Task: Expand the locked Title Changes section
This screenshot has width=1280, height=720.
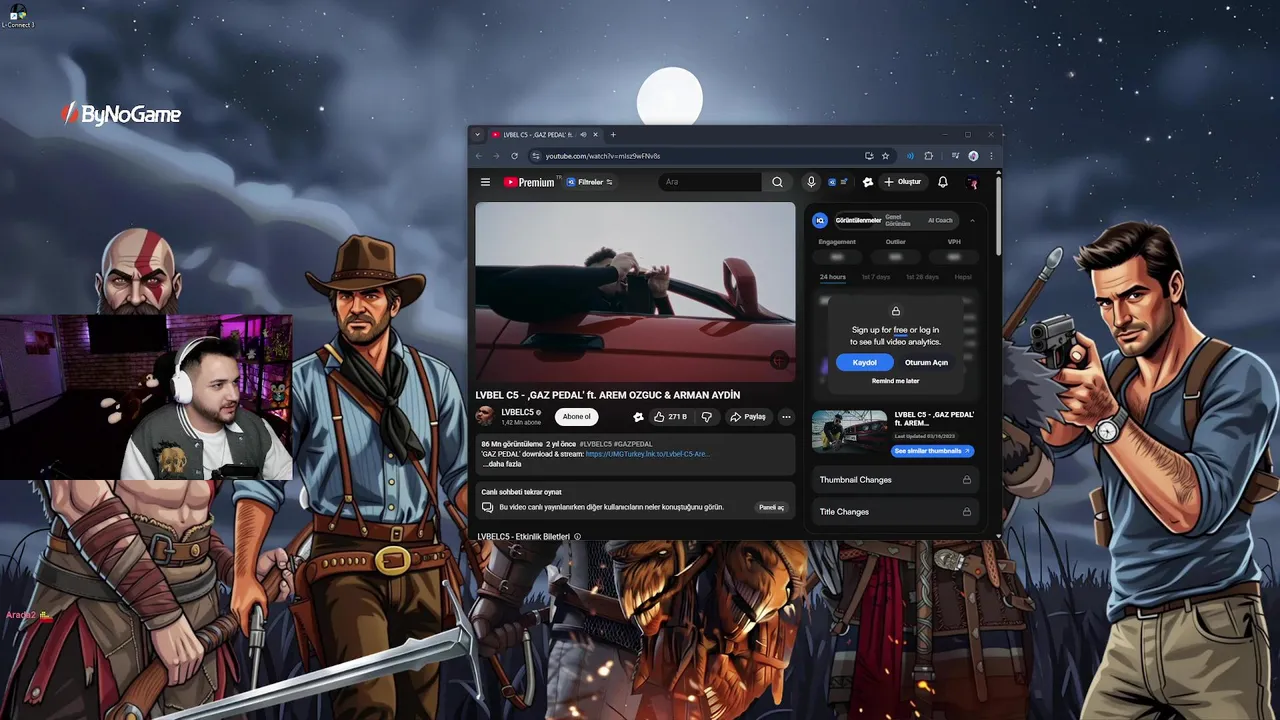Action: pos(895,512)
